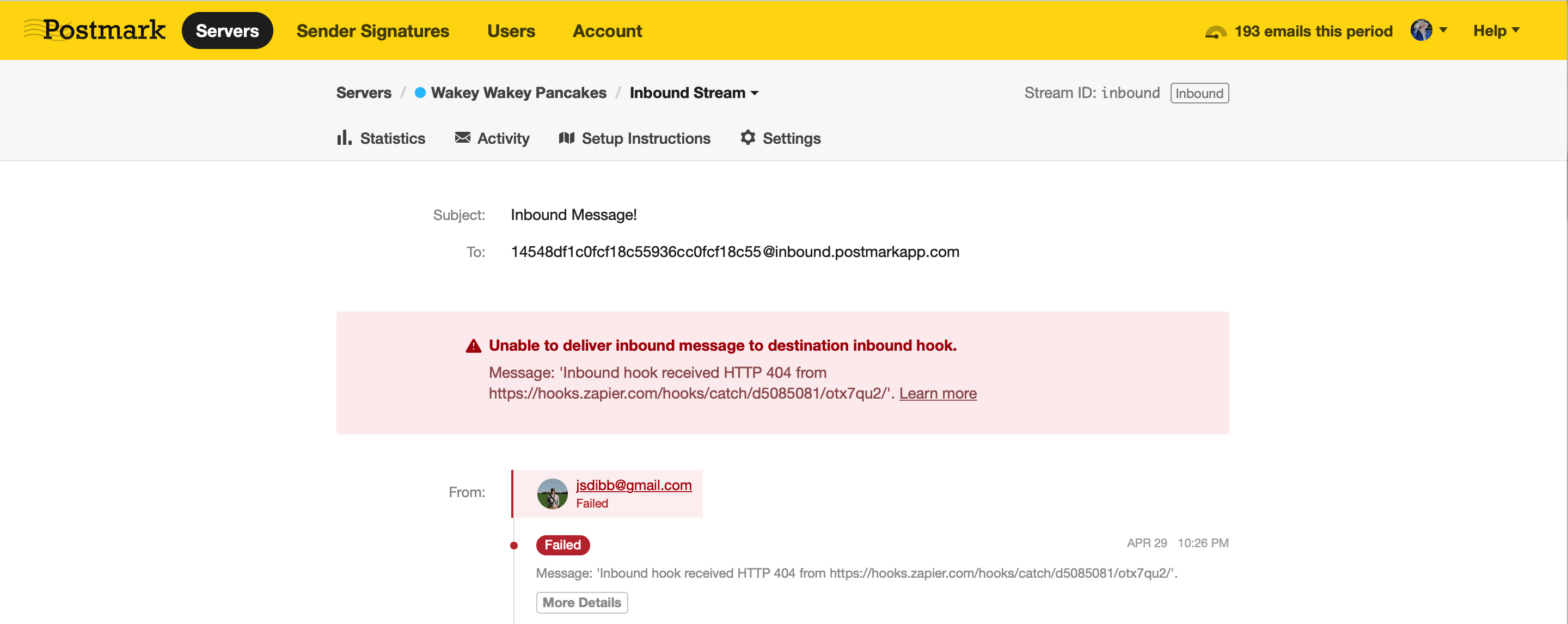View 193 emails this period usage
This screenshot has width=1568, height=624.
click(1313, 31)
